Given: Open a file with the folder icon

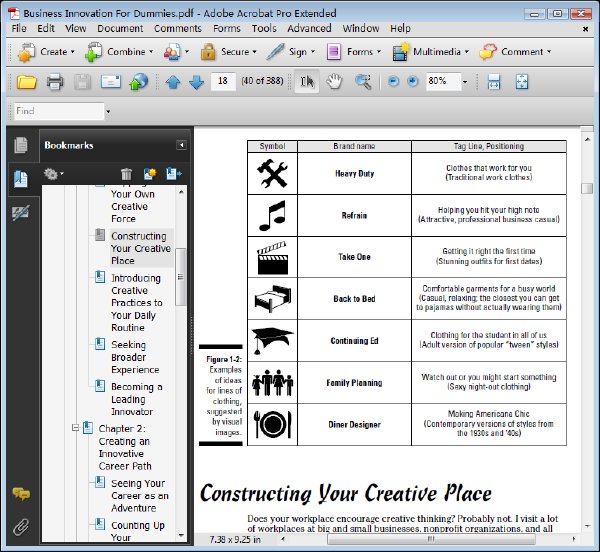Looking at the screenshot, I should coord(26,82).
